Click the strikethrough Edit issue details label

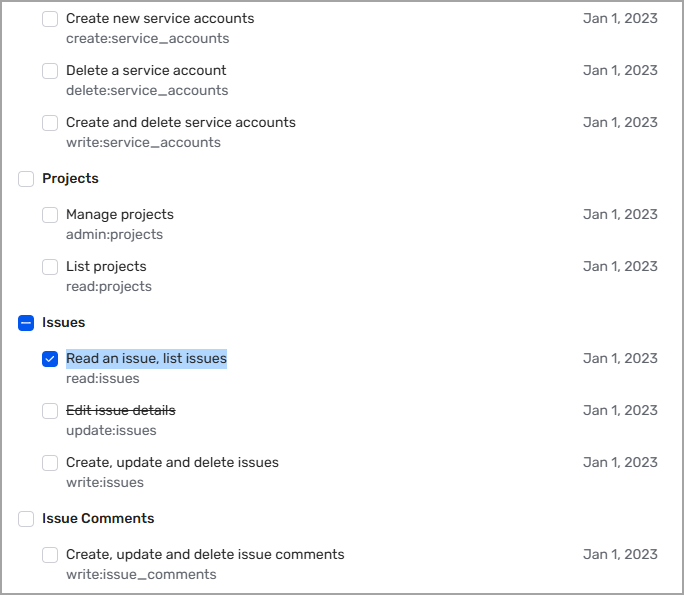pyautogui.click(x=120, y=410)
